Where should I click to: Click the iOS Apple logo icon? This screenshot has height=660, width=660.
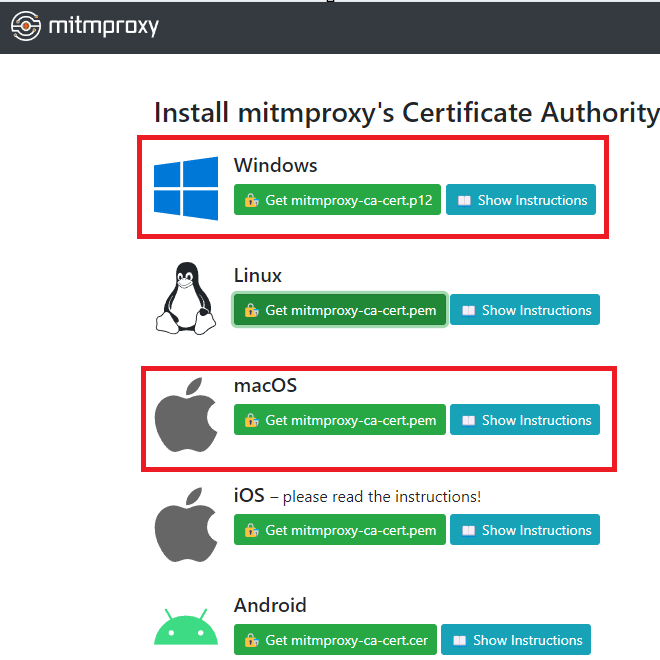pos(186,525)
